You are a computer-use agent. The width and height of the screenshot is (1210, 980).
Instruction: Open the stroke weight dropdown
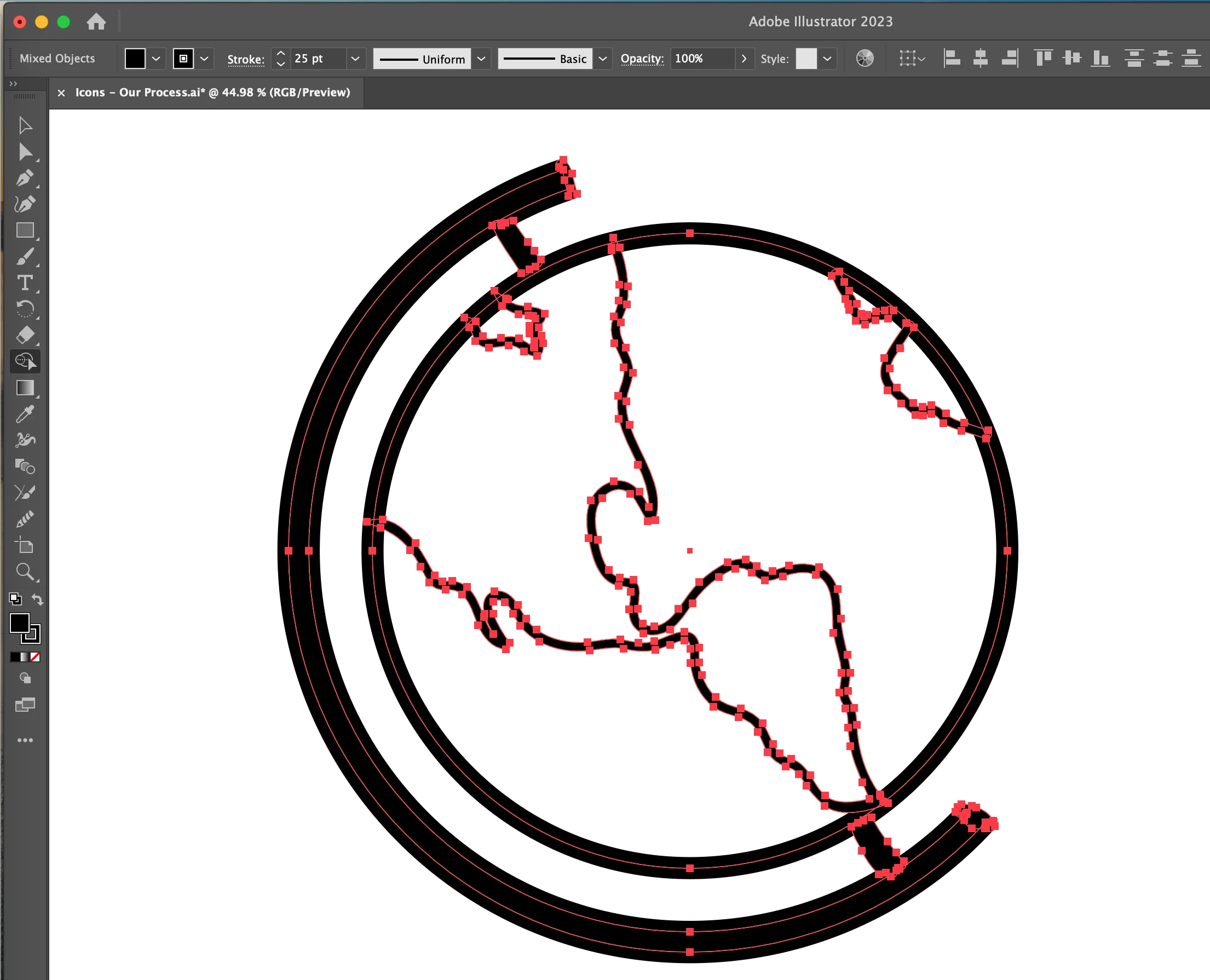coord(355,59)
